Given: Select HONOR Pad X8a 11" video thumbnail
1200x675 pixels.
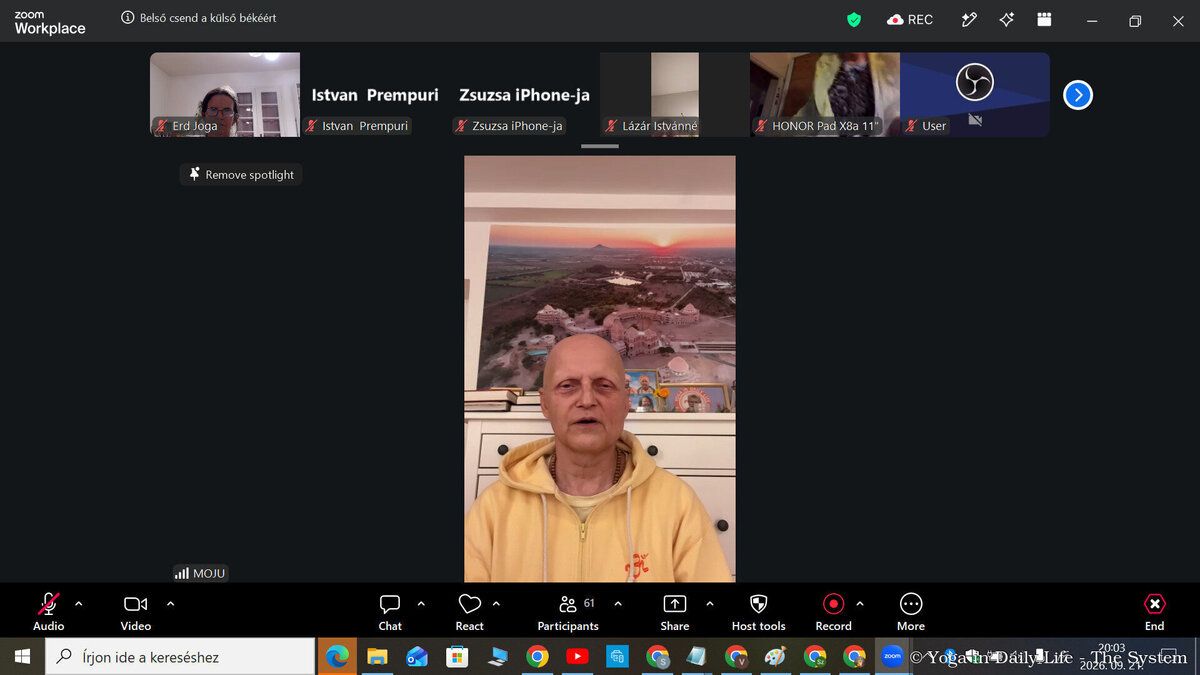Looking at the screenshot, I should [825, 94].
